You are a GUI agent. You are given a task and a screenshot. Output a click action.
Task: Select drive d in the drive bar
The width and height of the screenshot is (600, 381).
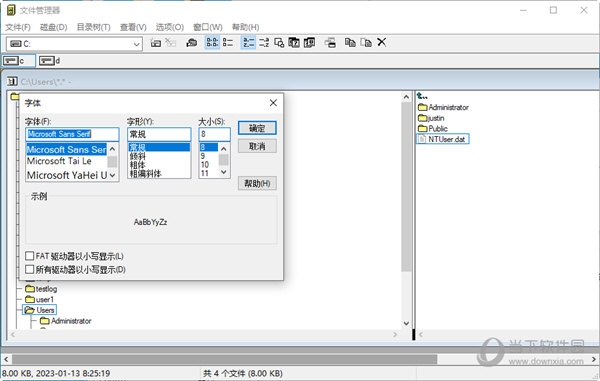coord(50,60)
